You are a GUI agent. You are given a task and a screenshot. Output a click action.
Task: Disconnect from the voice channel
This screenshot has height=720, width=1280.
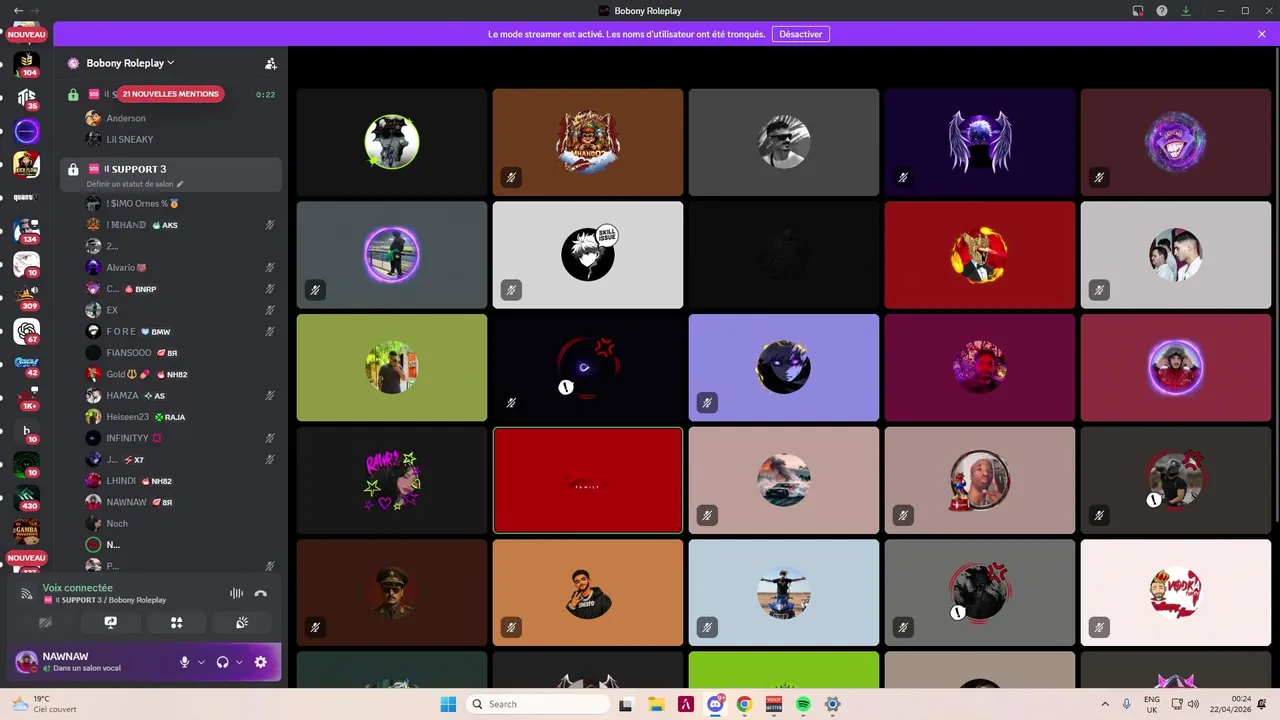click(x=261, y=593)
